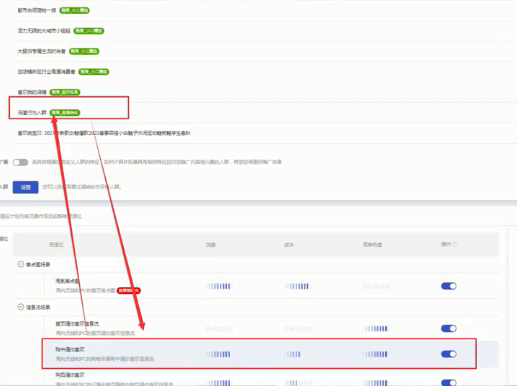Click the info icon beside 操作 header
The height and width of the screenshot is (386, 517).
click(x=455, y=244)
